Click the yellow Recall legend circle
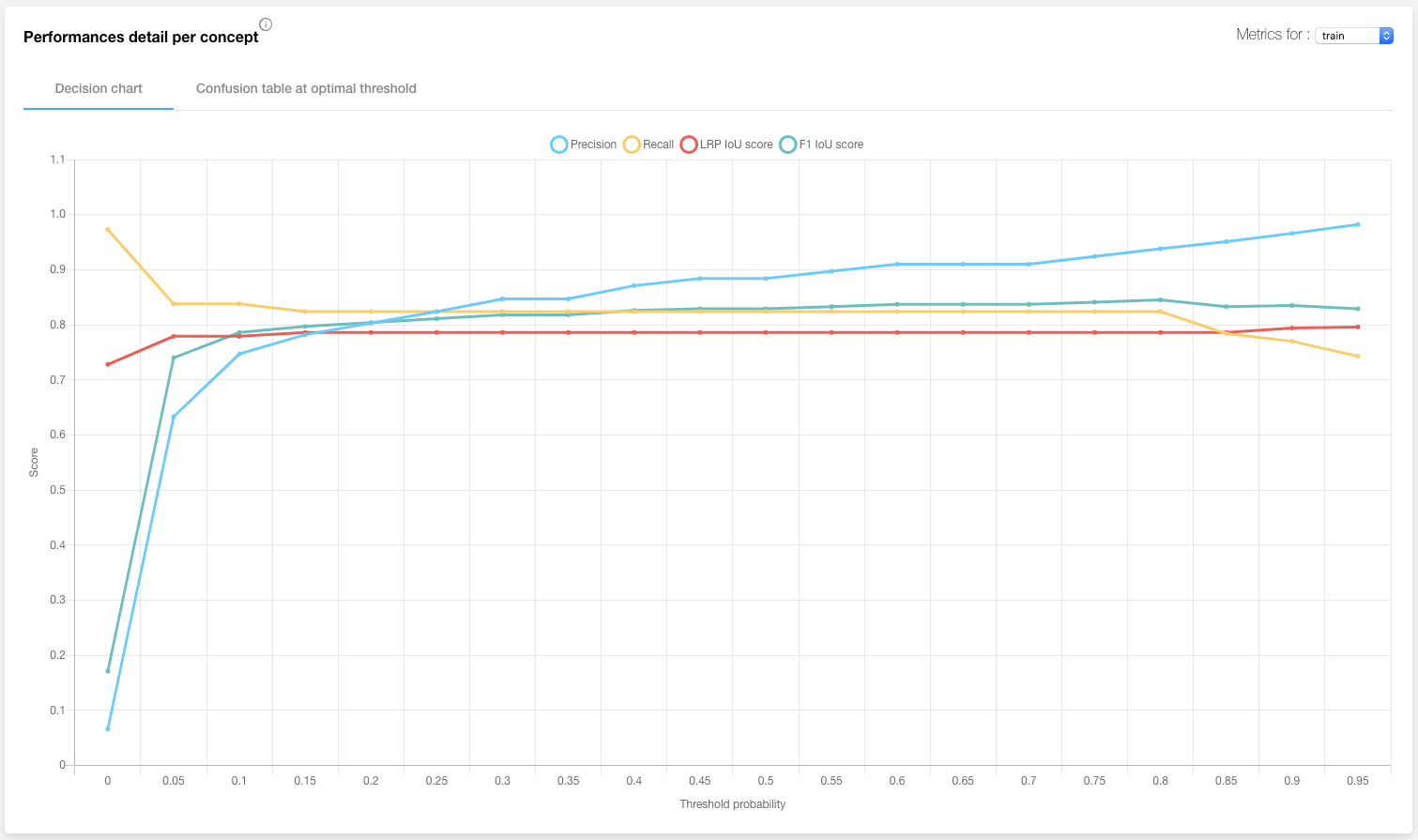This screenshot has height=840, width=1418. pyautogui.click(x=632, y=145)
